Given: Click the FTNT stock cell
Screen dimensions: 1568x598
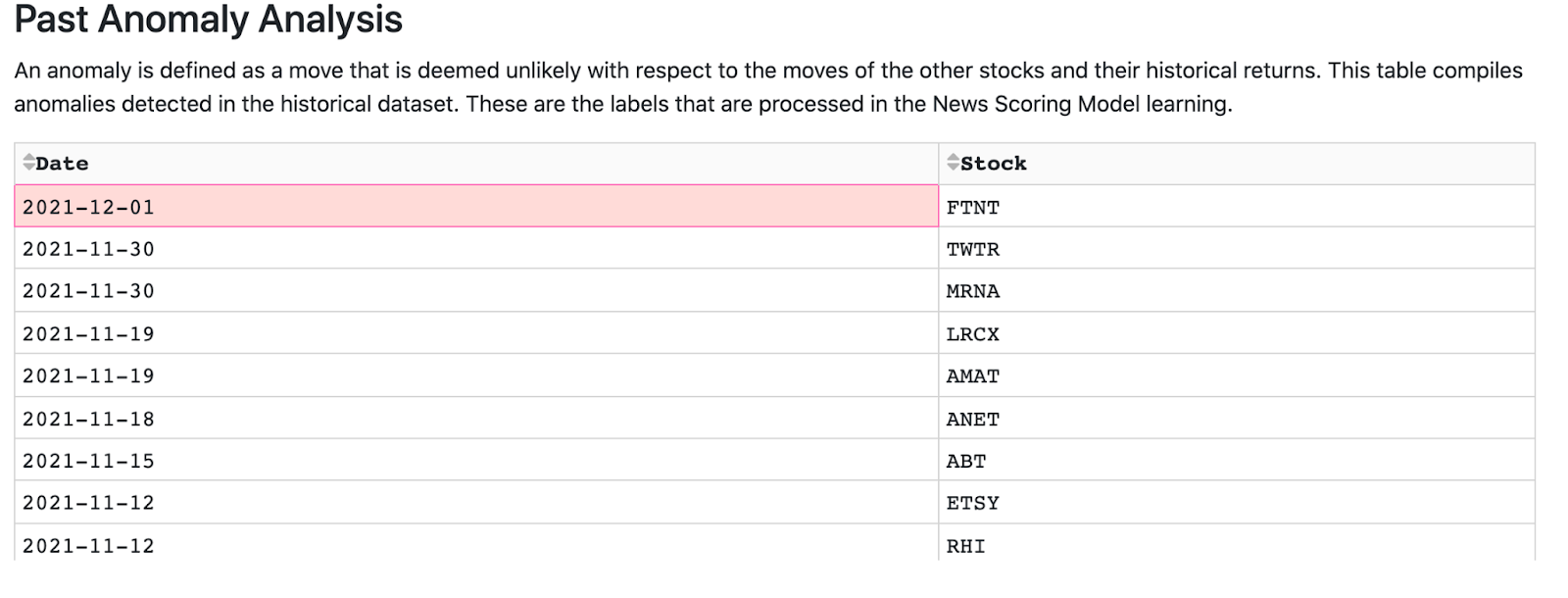Looking at the screenshot, I should 972,207.
